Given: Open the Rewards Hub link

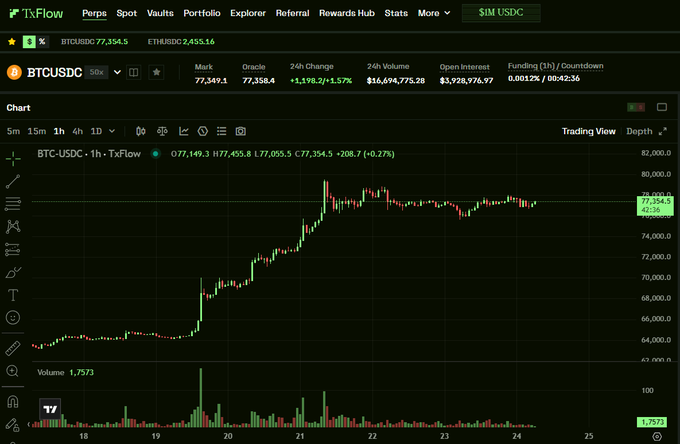Looking at the screenshot, I should (x=347, y=13).
